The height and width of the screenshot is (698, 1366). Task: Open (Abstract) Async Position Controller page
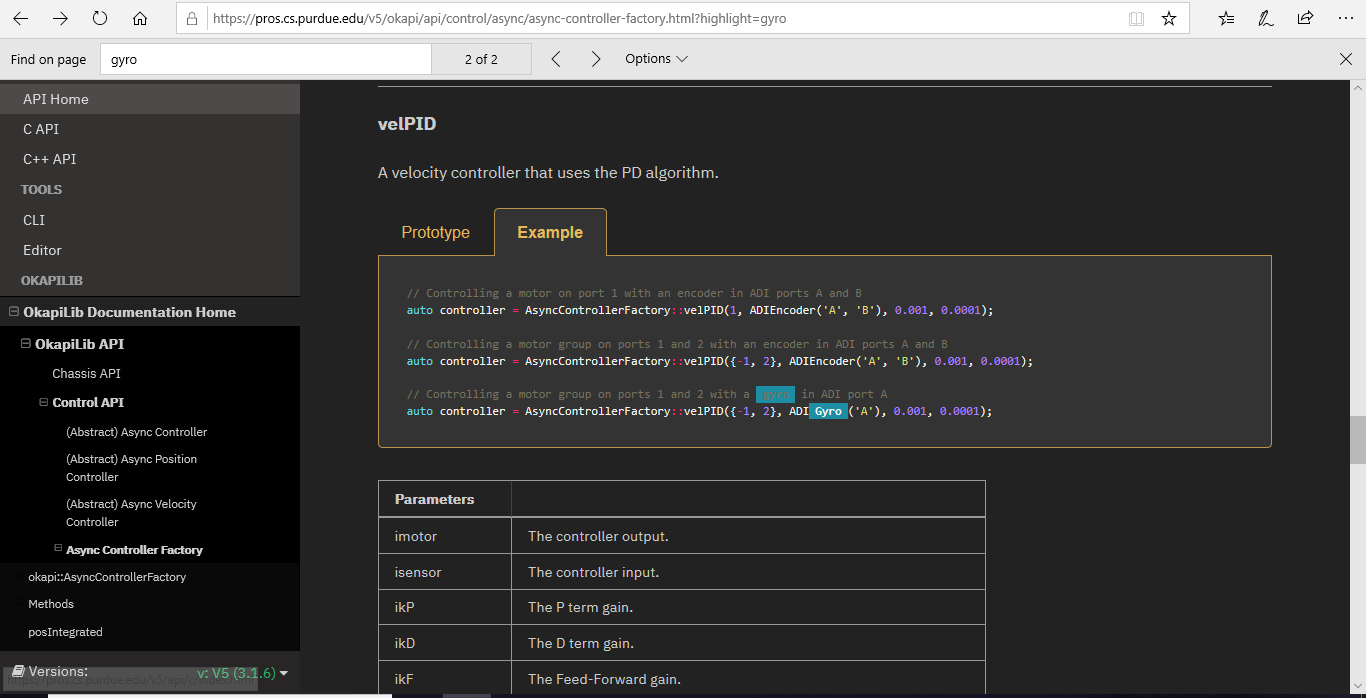click(132, 468)
